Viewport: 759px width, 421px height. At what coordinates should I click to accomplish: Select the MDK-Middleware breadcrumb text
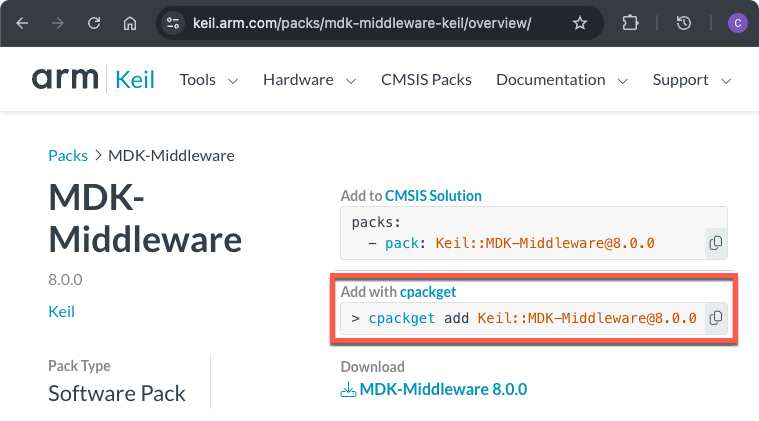171,156
